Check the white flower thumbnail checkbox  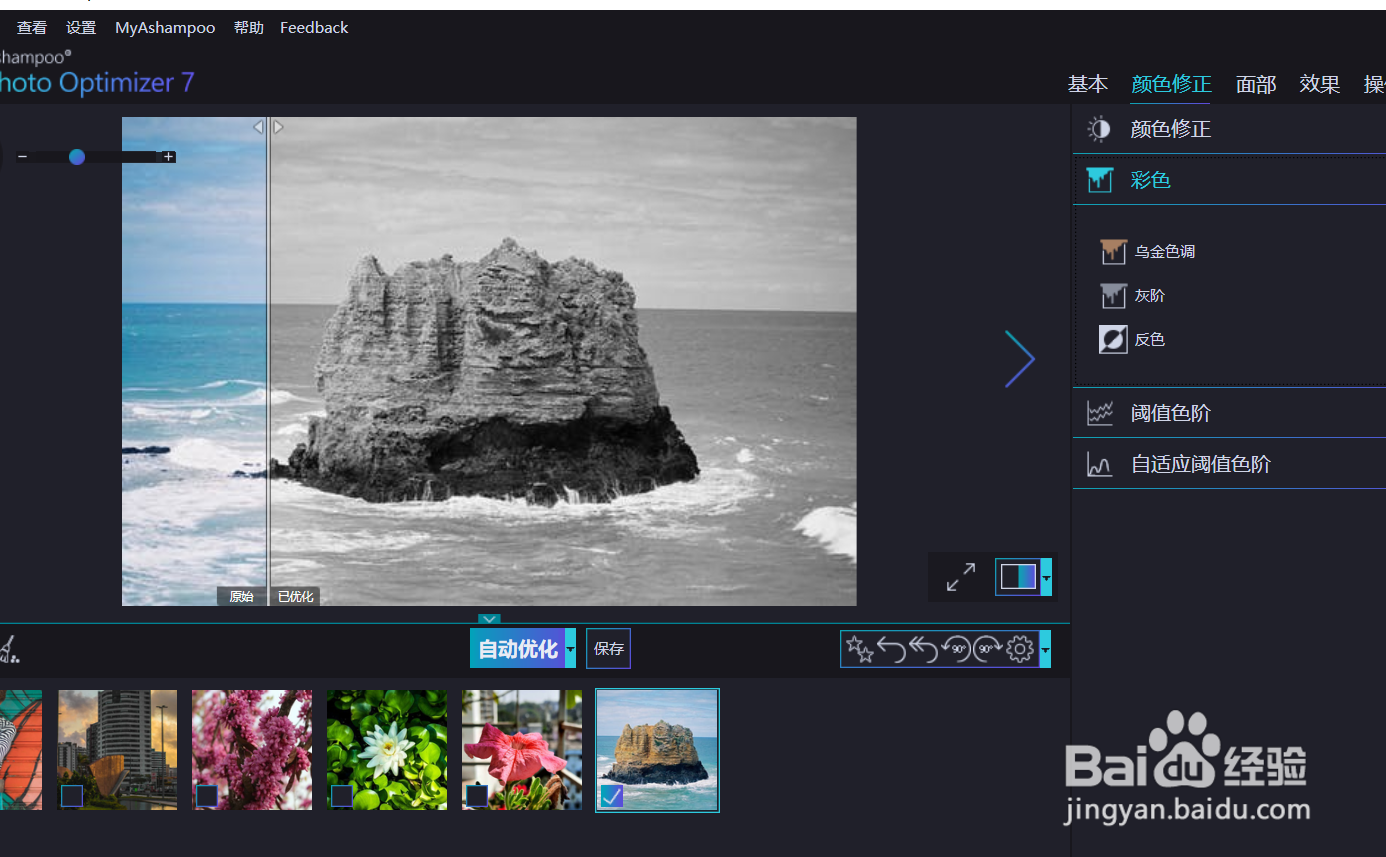342,796
